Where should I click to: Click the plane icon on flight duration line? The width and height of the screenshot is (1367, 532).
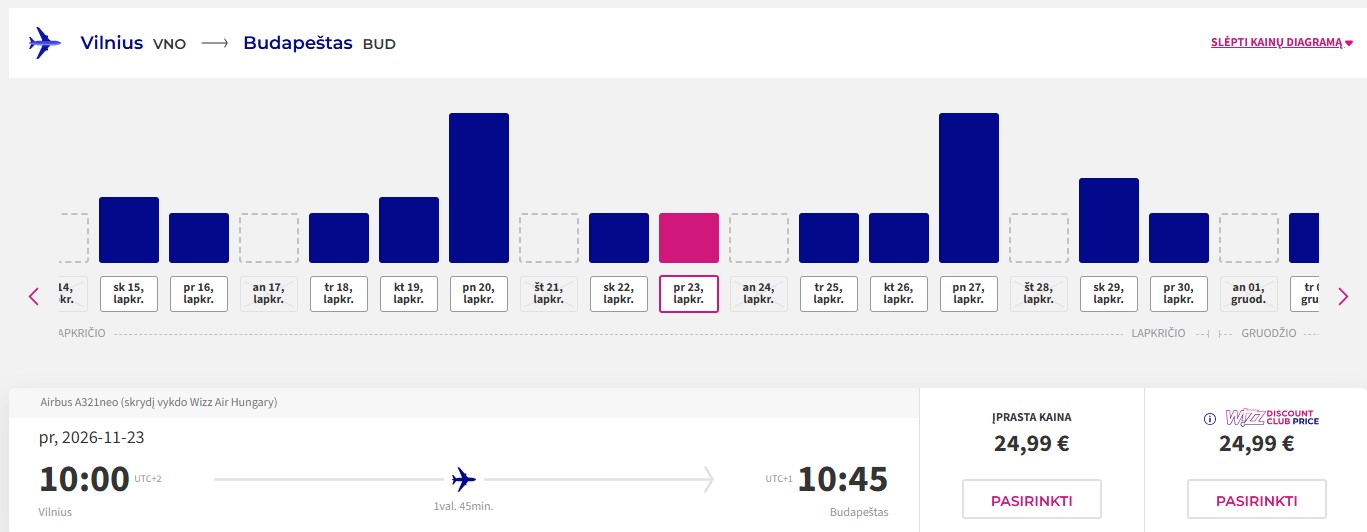tap(463, 479)
